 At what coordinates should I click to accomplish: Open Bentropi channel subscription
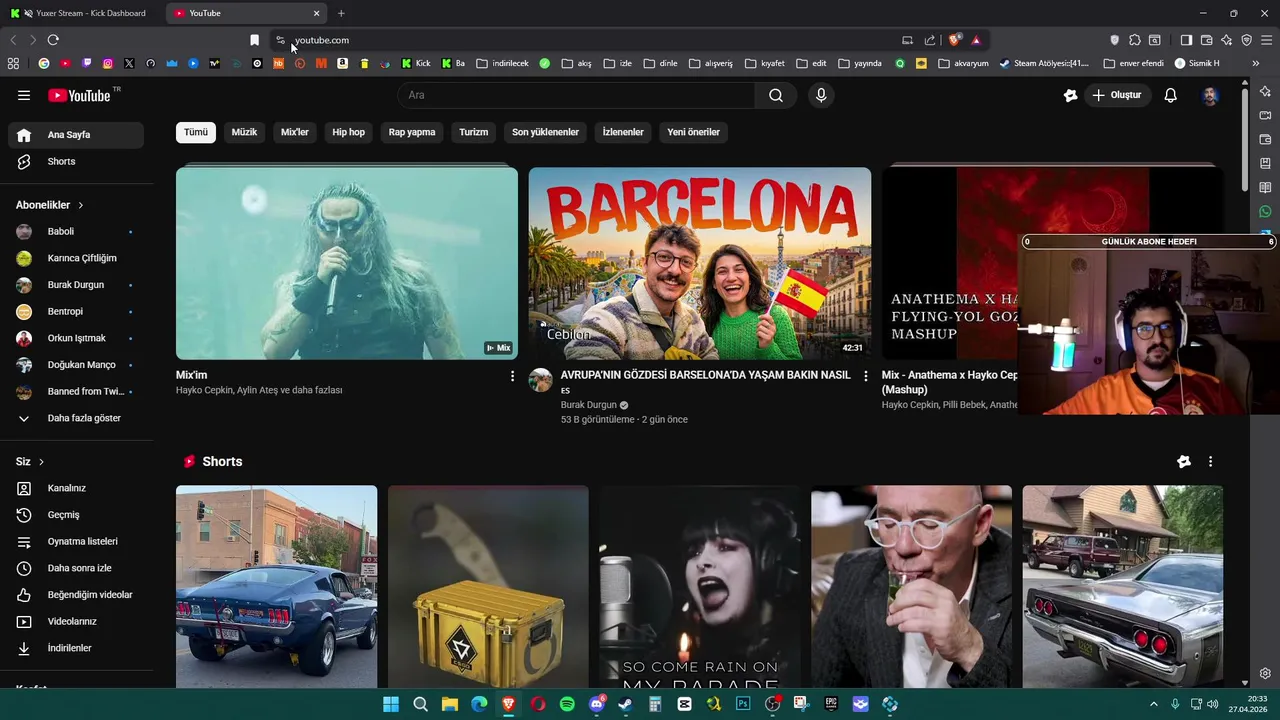point(76,311)
